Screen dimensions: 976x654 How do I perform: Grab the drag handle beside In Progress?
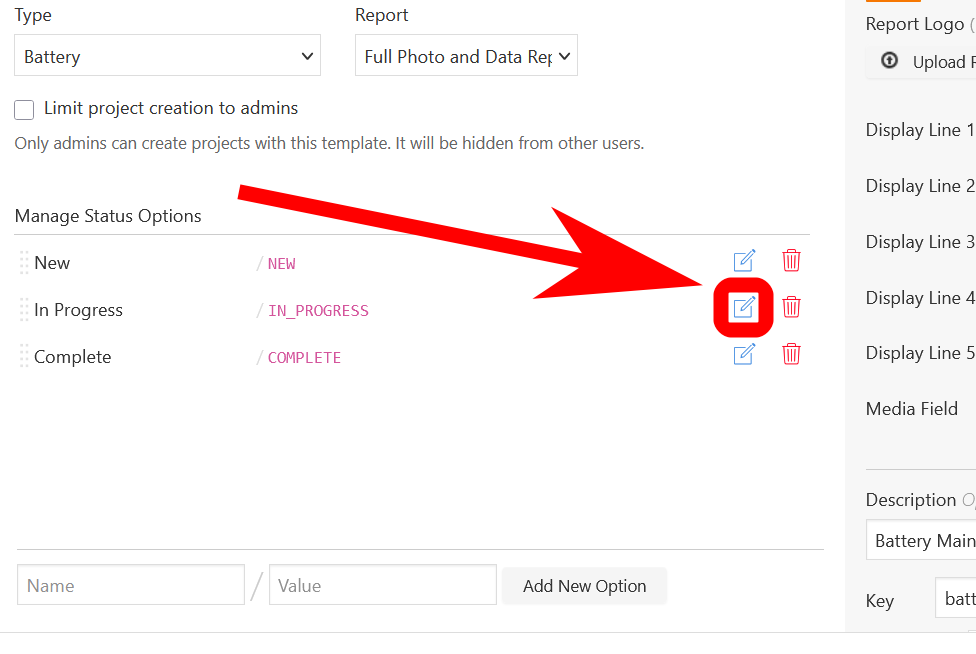coord(24,309)
